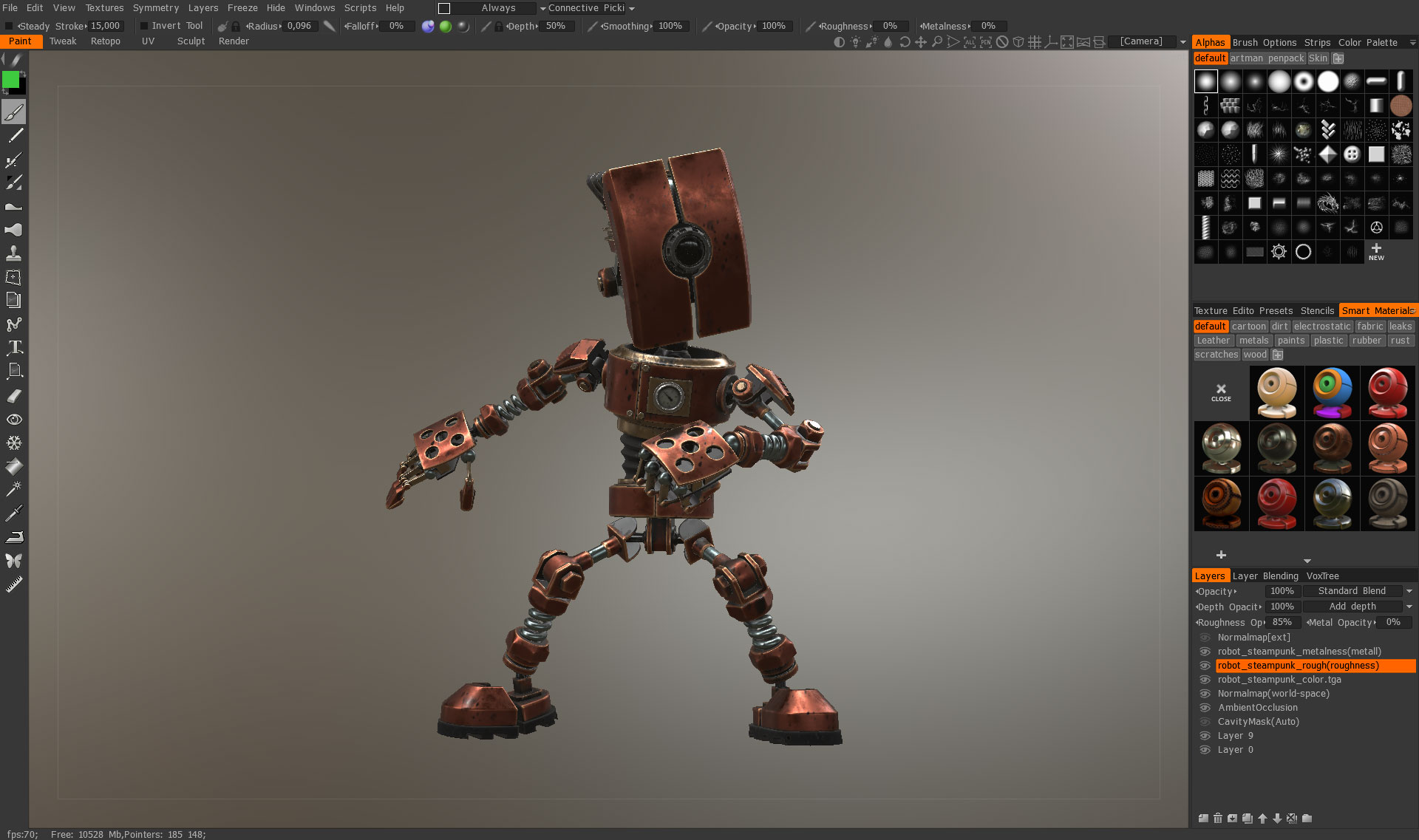Pick the Clone stamp tool
1419x840 pixels.
(x=14, y=254)
